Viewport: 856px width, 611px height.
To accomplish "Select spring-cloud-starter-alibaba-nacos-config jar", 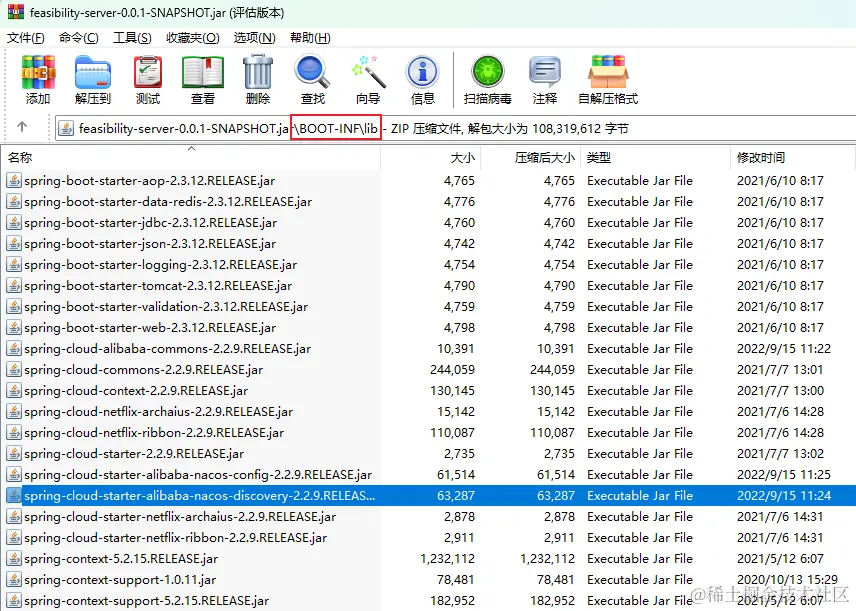I will tap(198, 474).
